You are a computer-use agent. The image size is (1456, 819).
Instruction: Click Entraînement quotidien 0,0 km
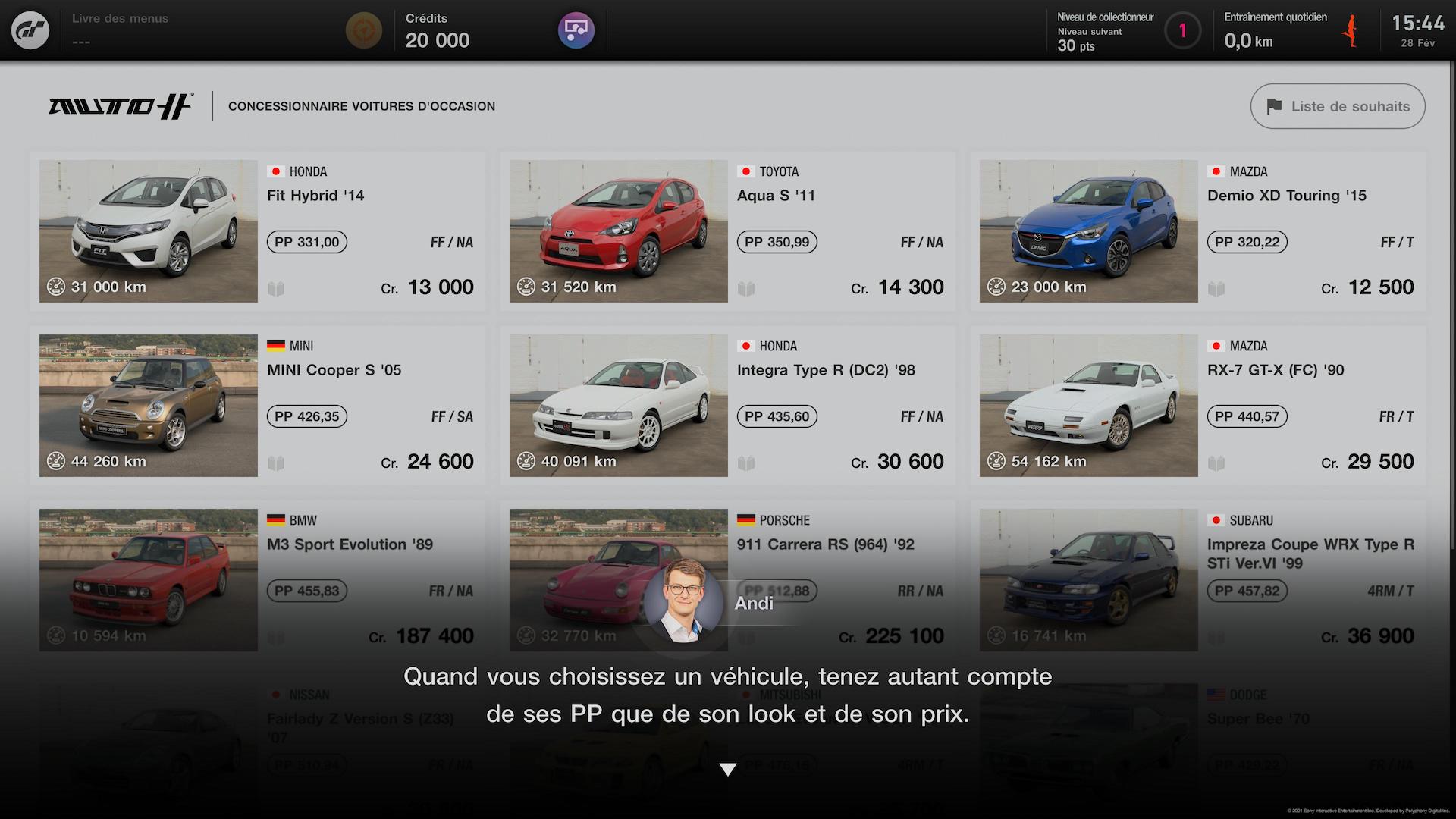pos(1276,31)
